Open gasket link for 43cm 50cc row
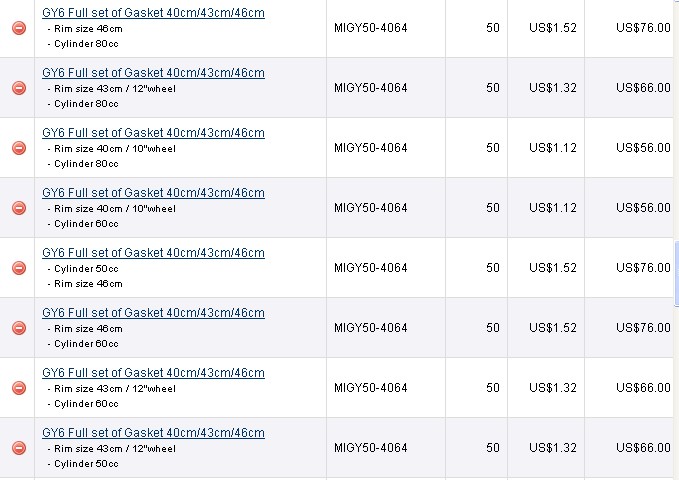 pos(153,433)
